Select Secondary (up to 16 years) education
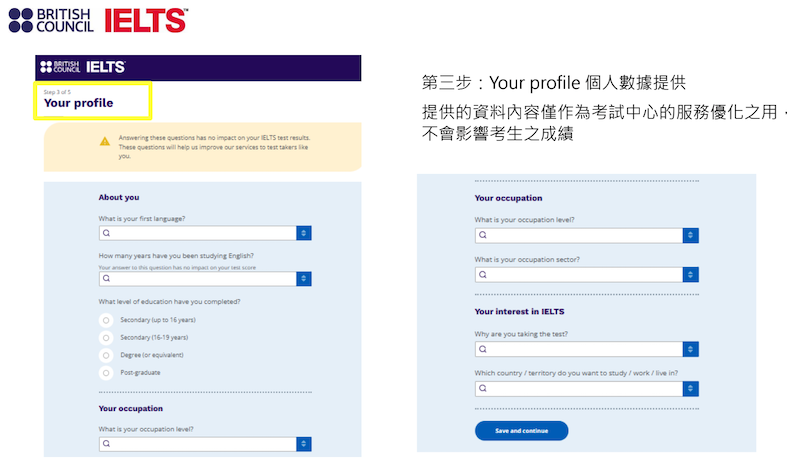Viewport: 800px width, 461px height. point(106,320)
